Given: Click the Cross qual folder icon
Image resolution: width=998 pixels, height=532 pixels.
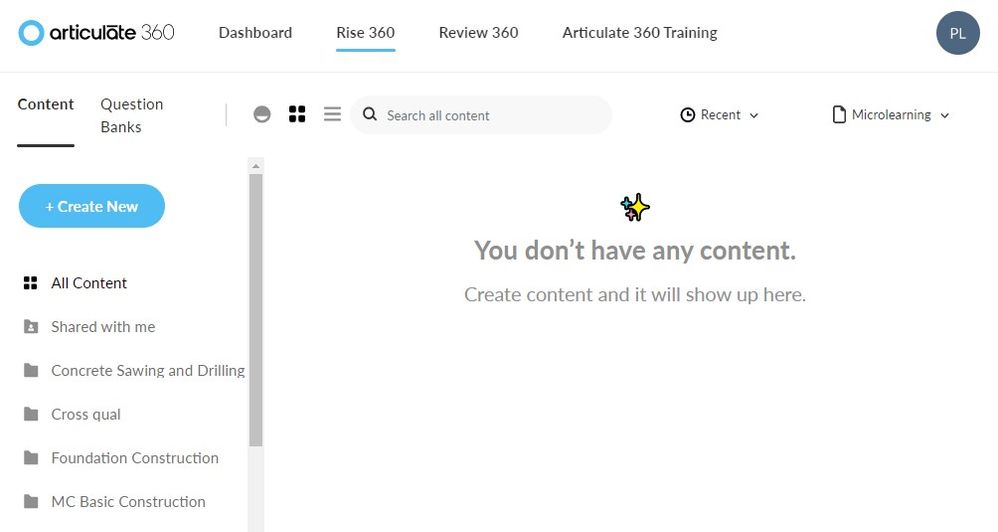Looking at the screenshot, I should pos(31,414).
